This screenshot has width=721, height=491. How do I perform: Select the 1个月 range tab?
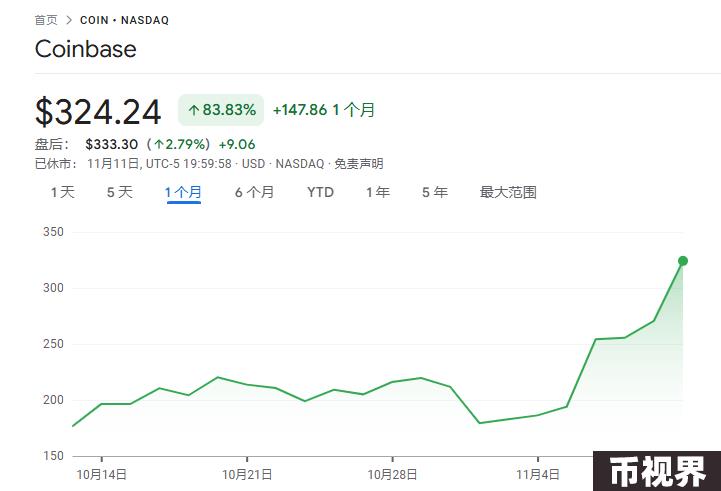pyautogui.click(x=183, y=192)
